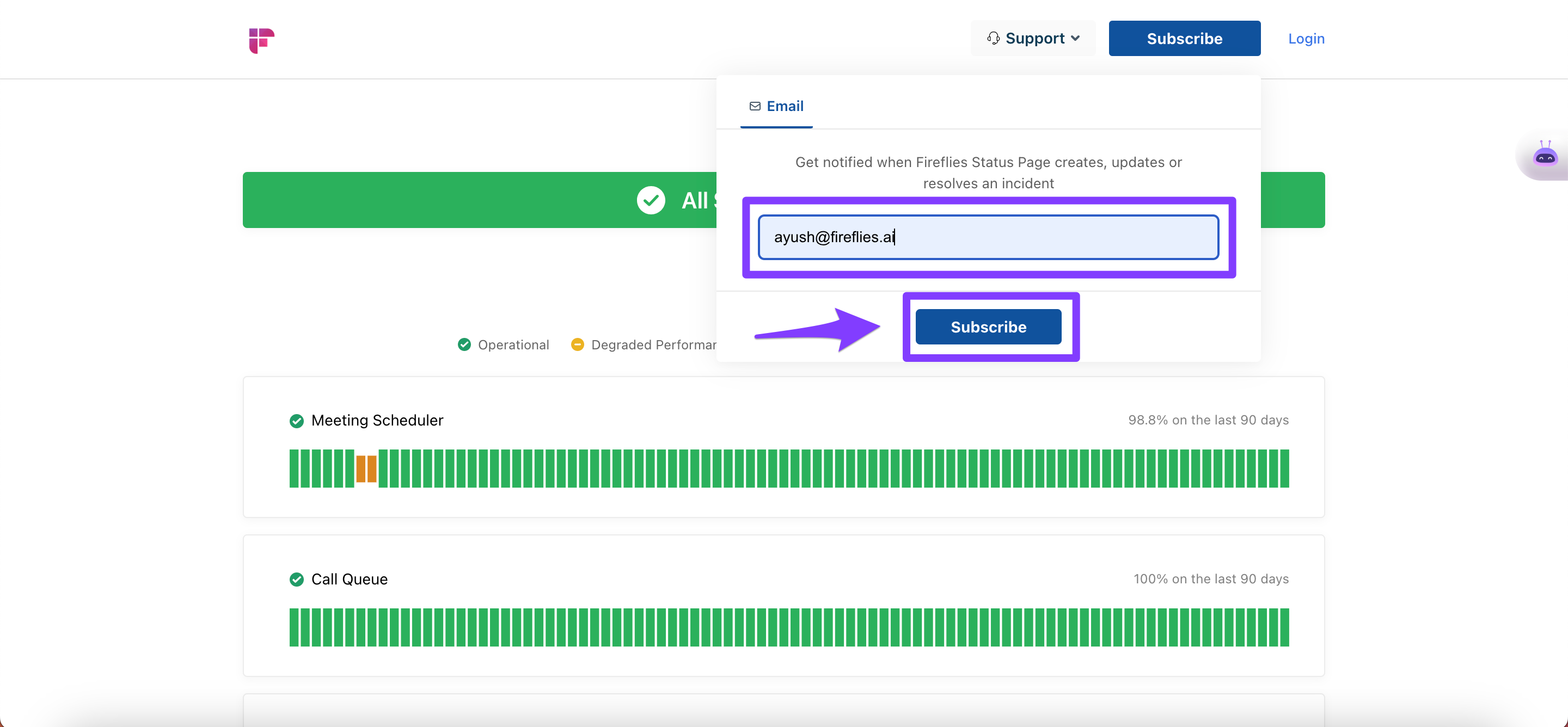This screenshot has width=1568, height=727.
Task: Click the Call Queue component name
Action: pos(350,579)
